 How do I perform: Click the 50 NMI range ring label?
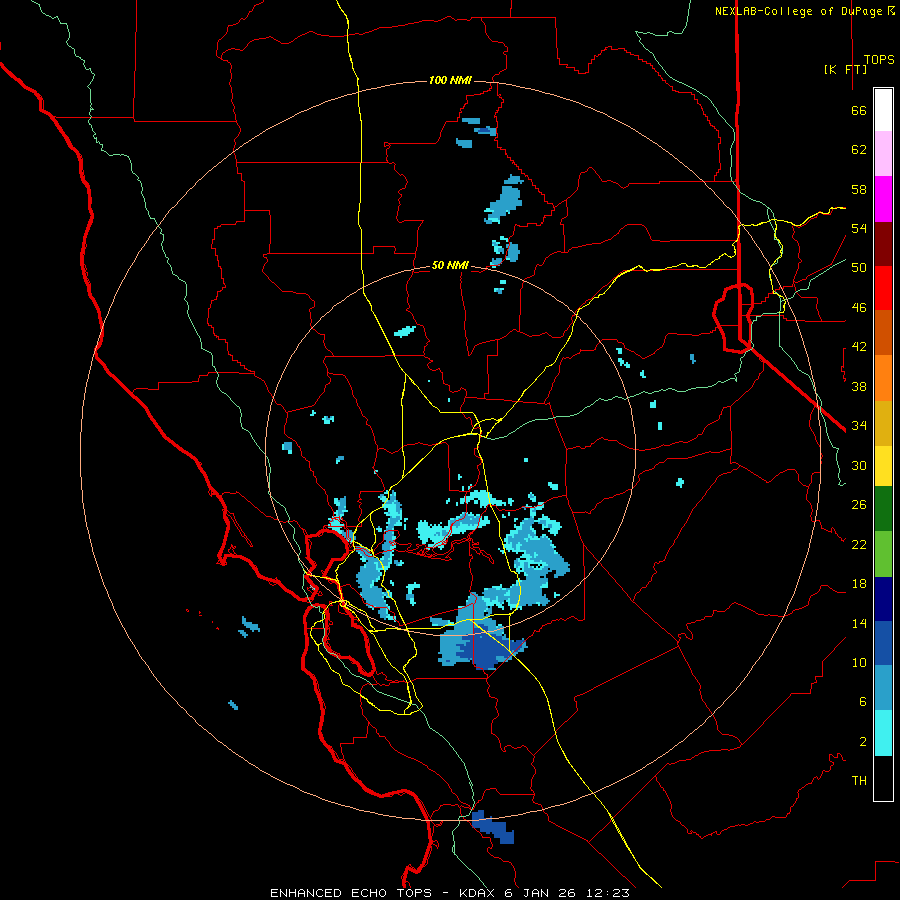pos(450,265)
